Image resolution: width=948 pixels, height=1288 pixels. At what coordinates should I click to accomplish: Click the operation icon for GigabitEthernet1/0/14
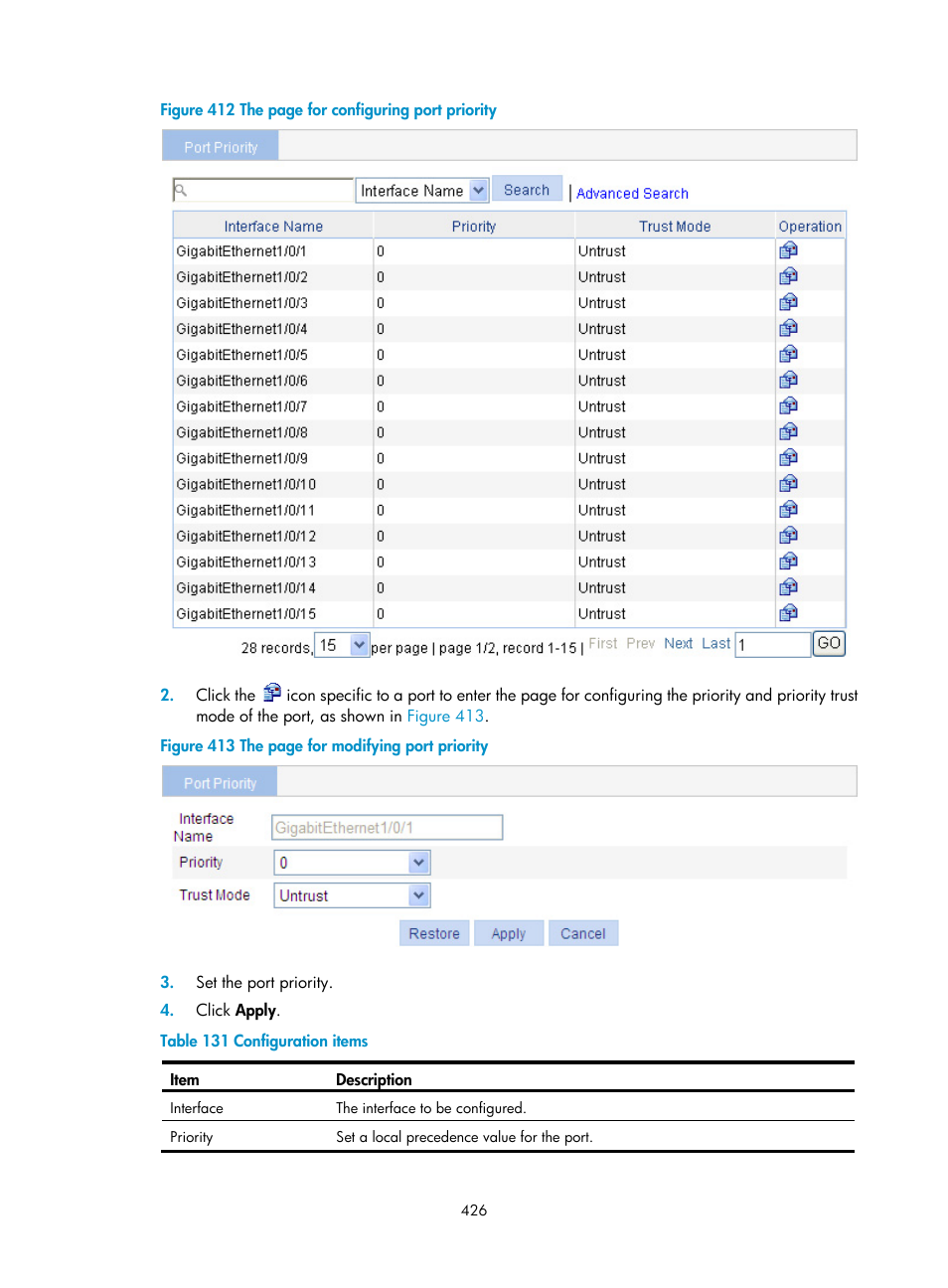coord(789,587)
